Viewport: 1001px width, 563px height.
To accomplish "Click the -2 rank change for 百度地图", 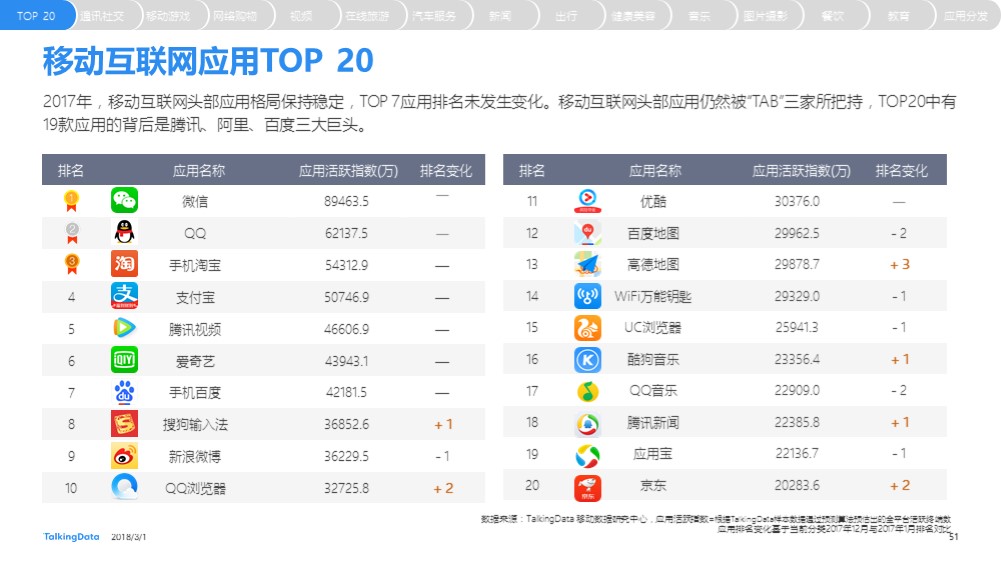I will pyautogui.click(x=899, y=234).
